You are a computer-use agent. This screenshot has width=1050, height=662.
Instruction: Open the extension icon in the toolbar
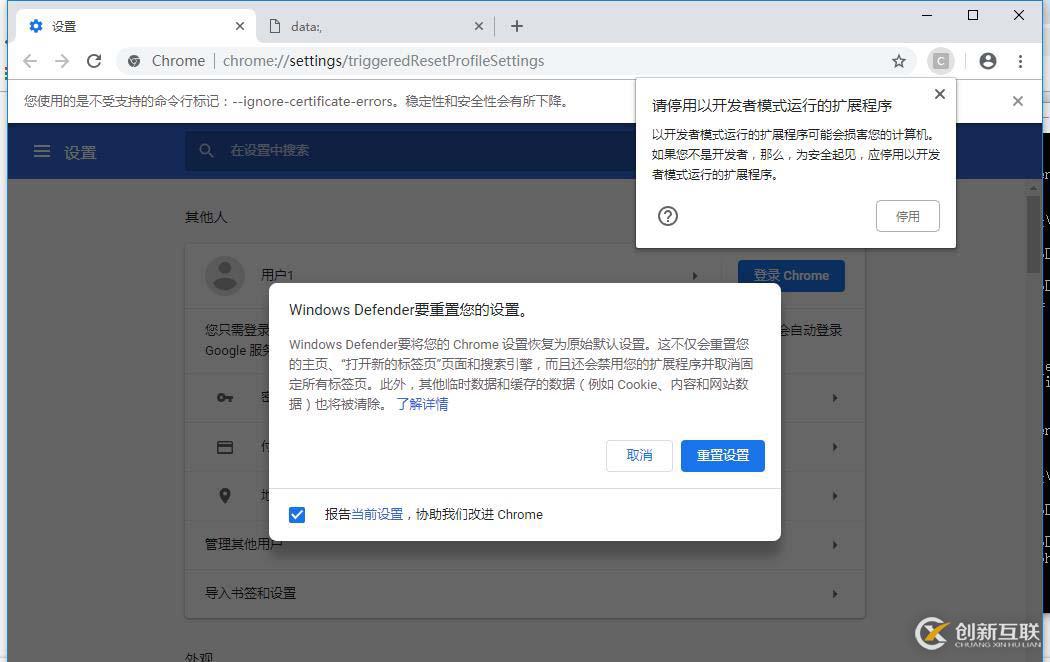pyautogui.click(x=941, y=61)
